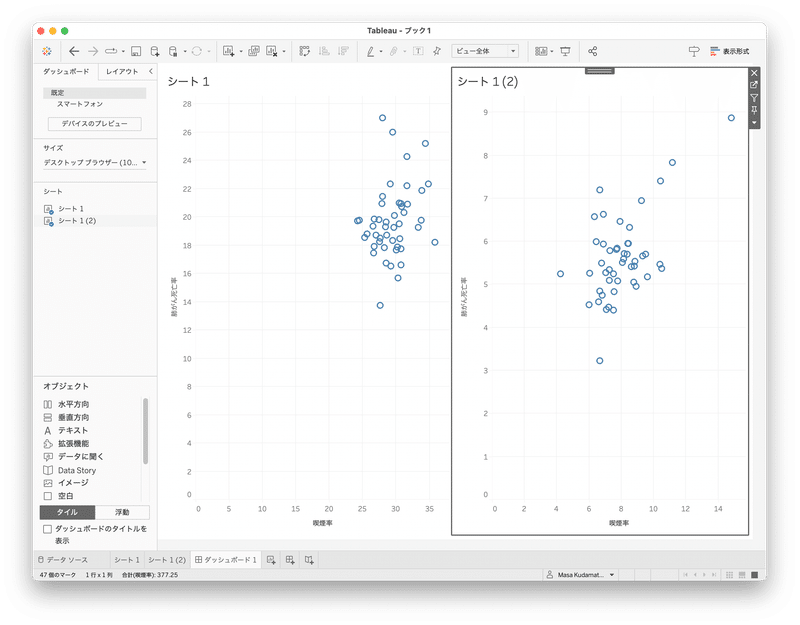Open dropdown arrow next to clear sheet icon

(284, 52)
